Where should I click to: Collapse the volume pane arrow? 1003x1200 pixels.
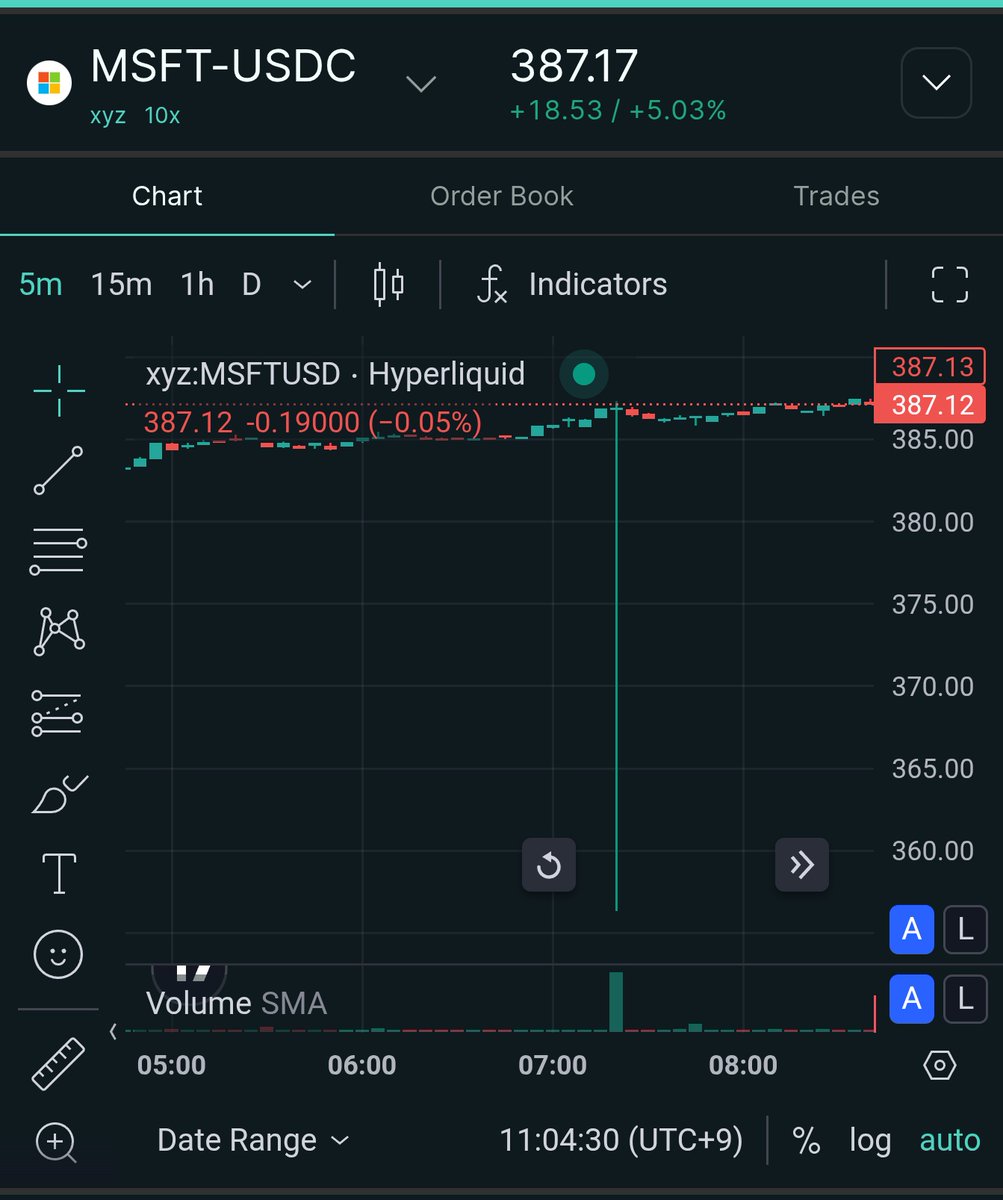112,1030
